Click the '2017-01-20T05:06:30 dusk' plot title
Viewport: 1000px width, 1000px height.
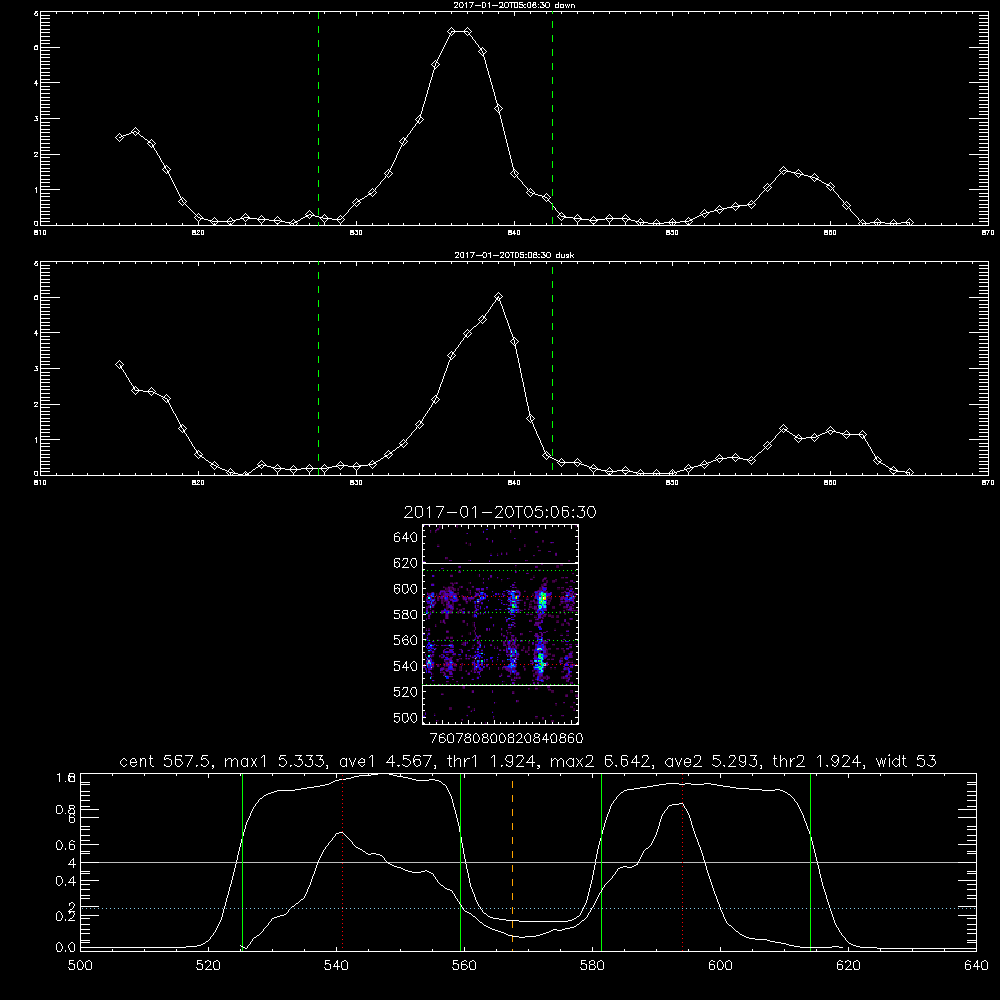point(514,255)
